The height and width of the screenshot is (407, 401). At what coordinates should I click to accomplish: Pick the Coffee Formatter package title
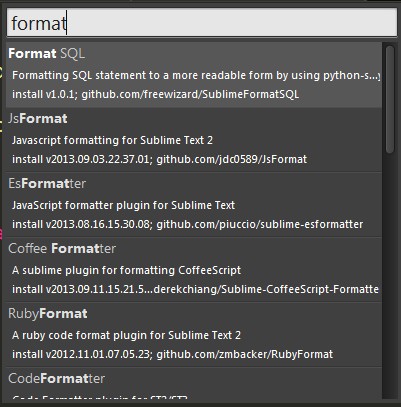(x=62, y=249)
